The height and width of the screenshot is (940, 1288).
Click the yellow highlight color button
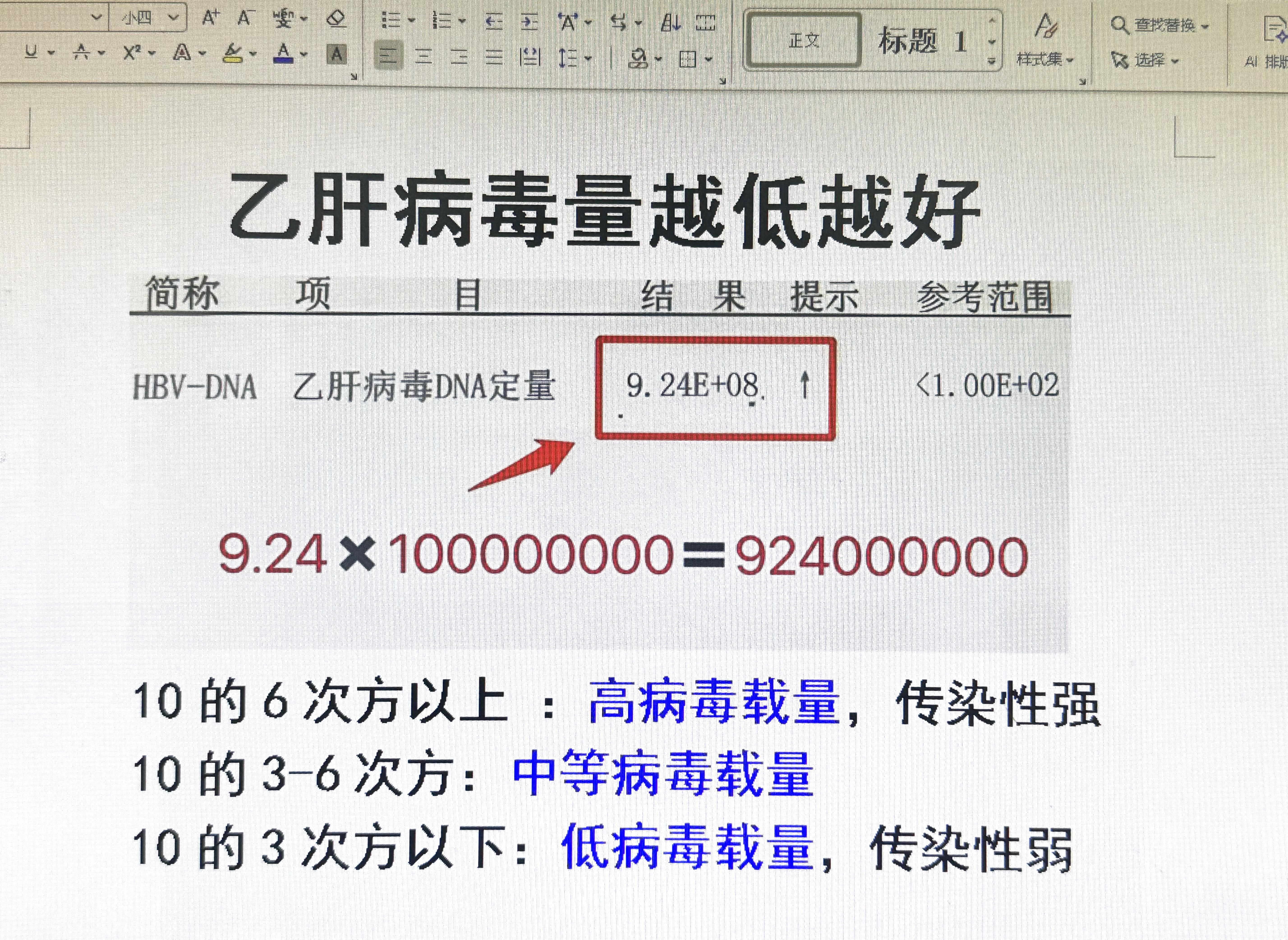coord(232,53)
